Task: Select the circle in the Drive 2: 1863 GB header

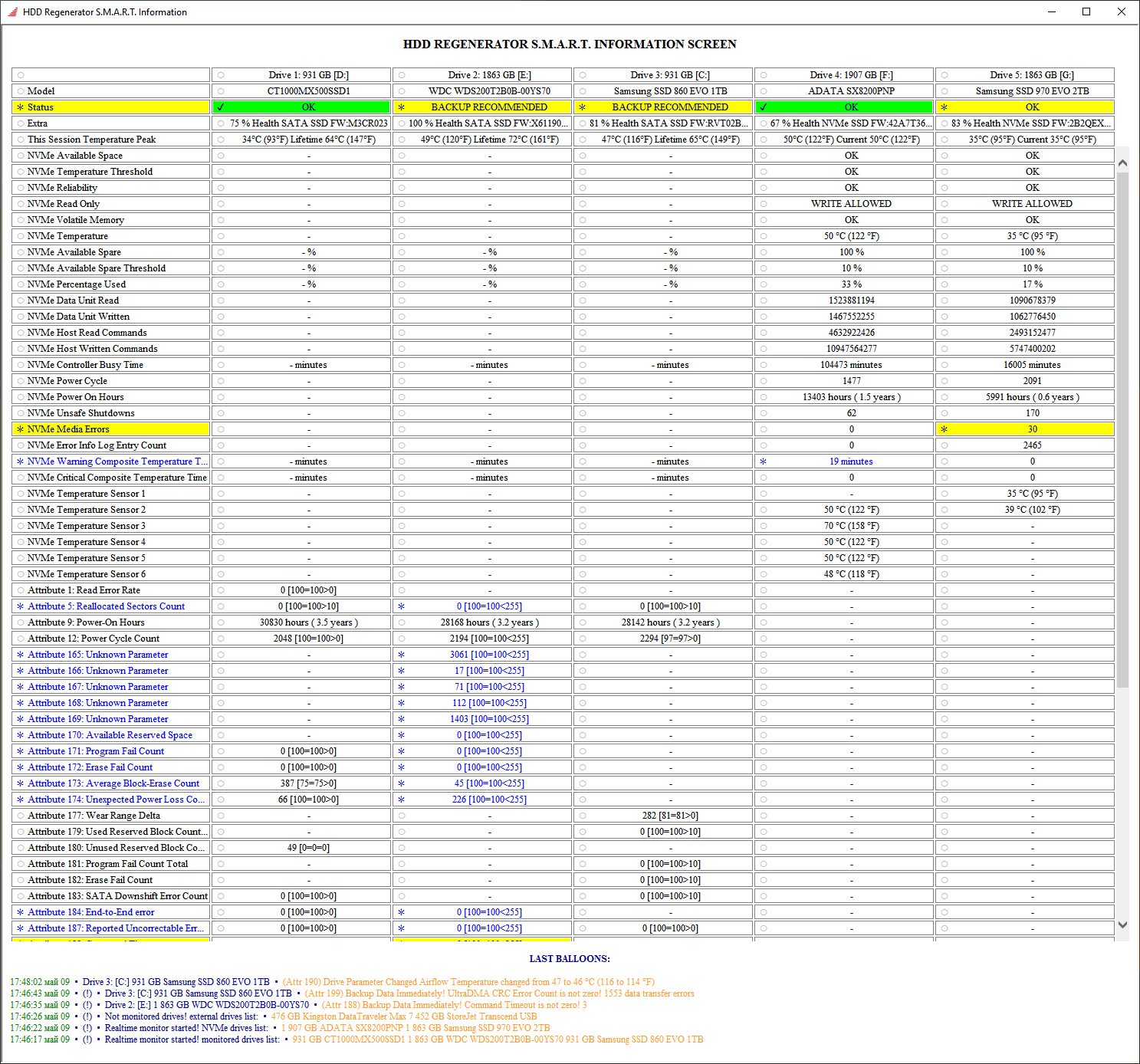Action: [402, 75]
